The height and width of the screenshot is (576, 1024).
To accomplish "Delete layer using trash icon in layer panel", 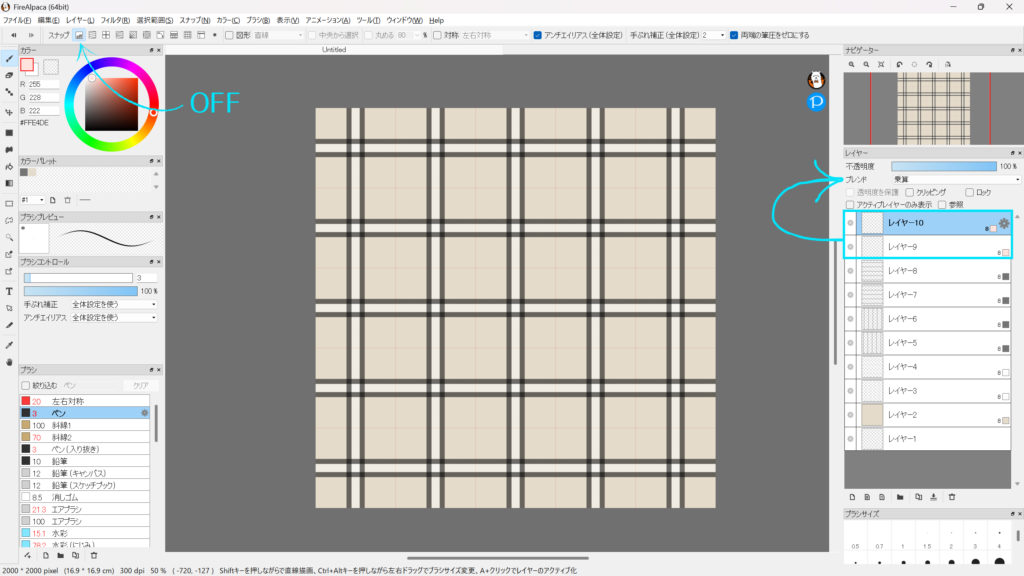I will point(952,496).
